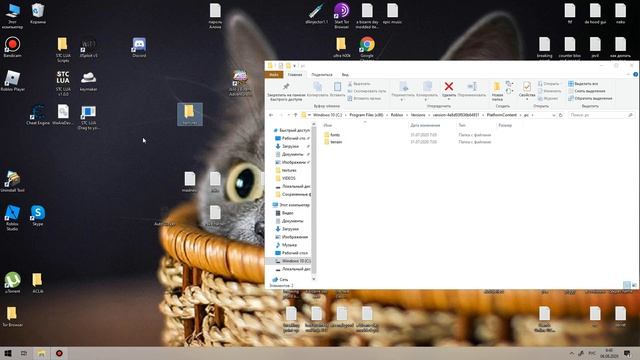This screenshot has width=640, height=360.
Task: Click 'Roblox' in the address breadcrumb
Action: pyautogui.click(x=397, y=115)
